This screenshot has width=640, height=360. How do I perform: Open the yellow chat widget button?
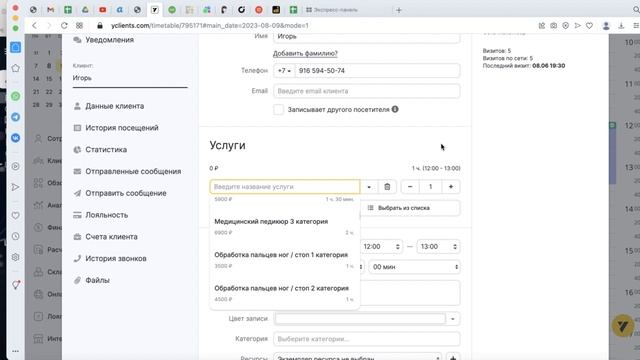tap(623, 326)
